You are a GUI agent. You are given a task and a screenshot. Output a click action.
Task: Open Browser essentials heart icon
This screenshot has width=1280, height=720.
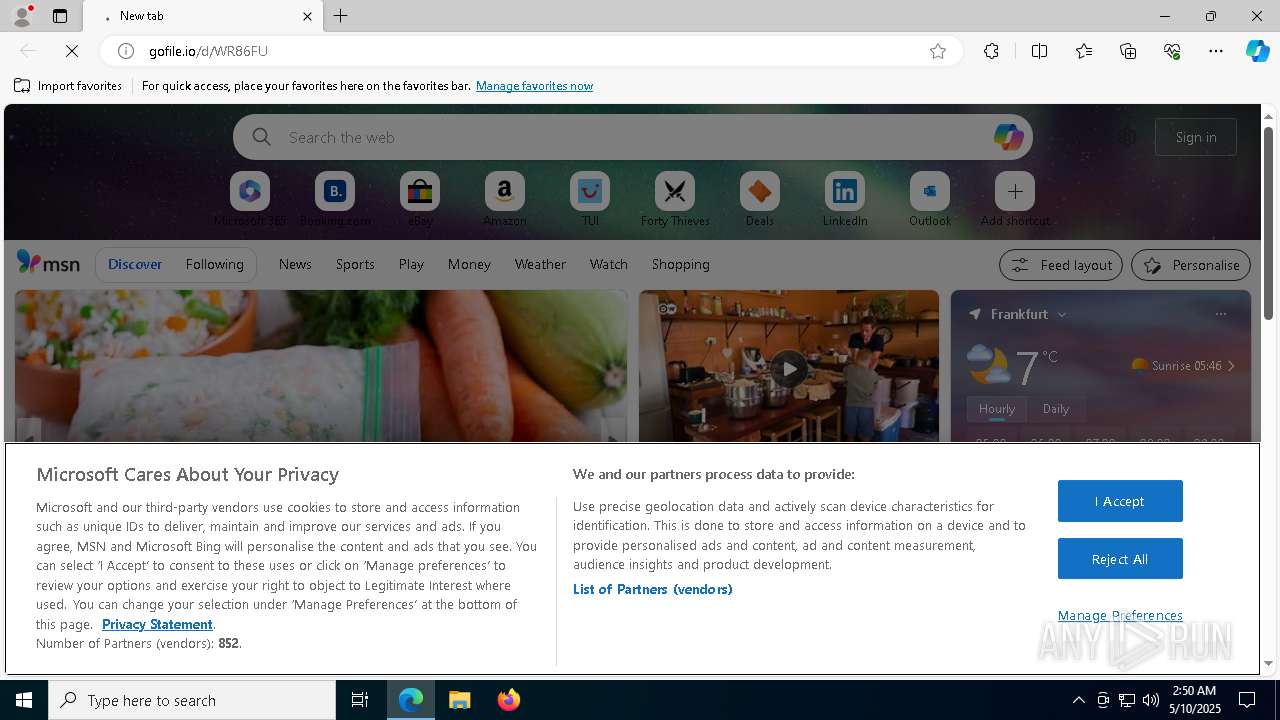[x=1172, y=51]
